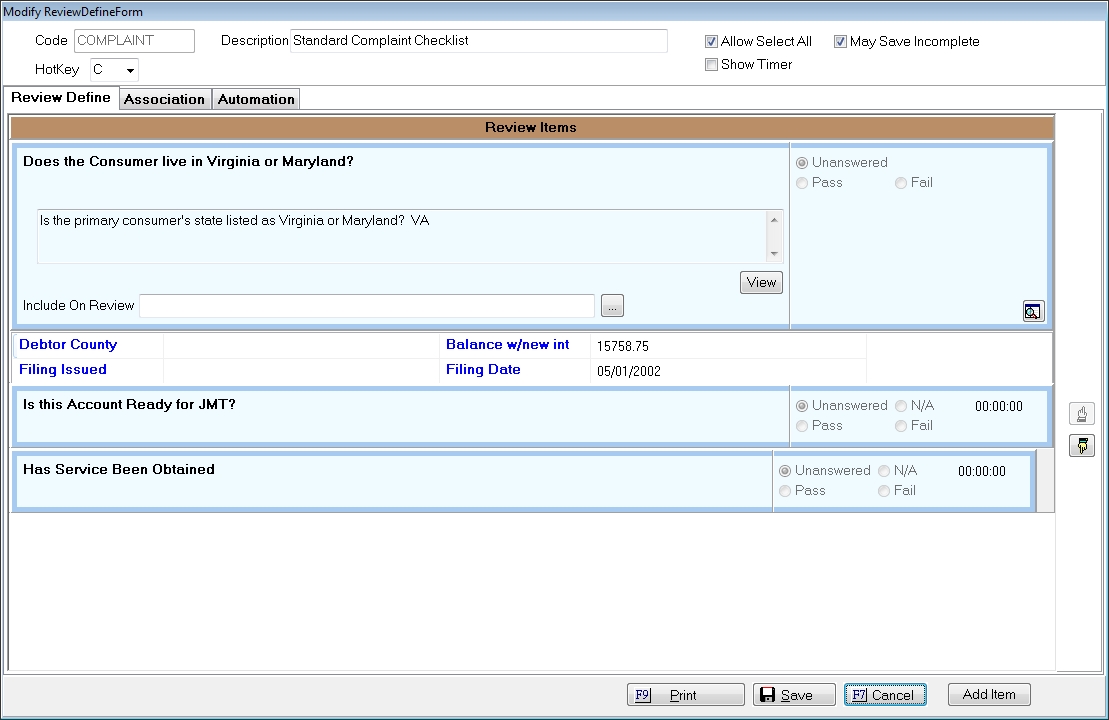The height and width of the screenshot is (720, 1109).
Task: Click the move item up hand icon
Action: [1082, 414]
